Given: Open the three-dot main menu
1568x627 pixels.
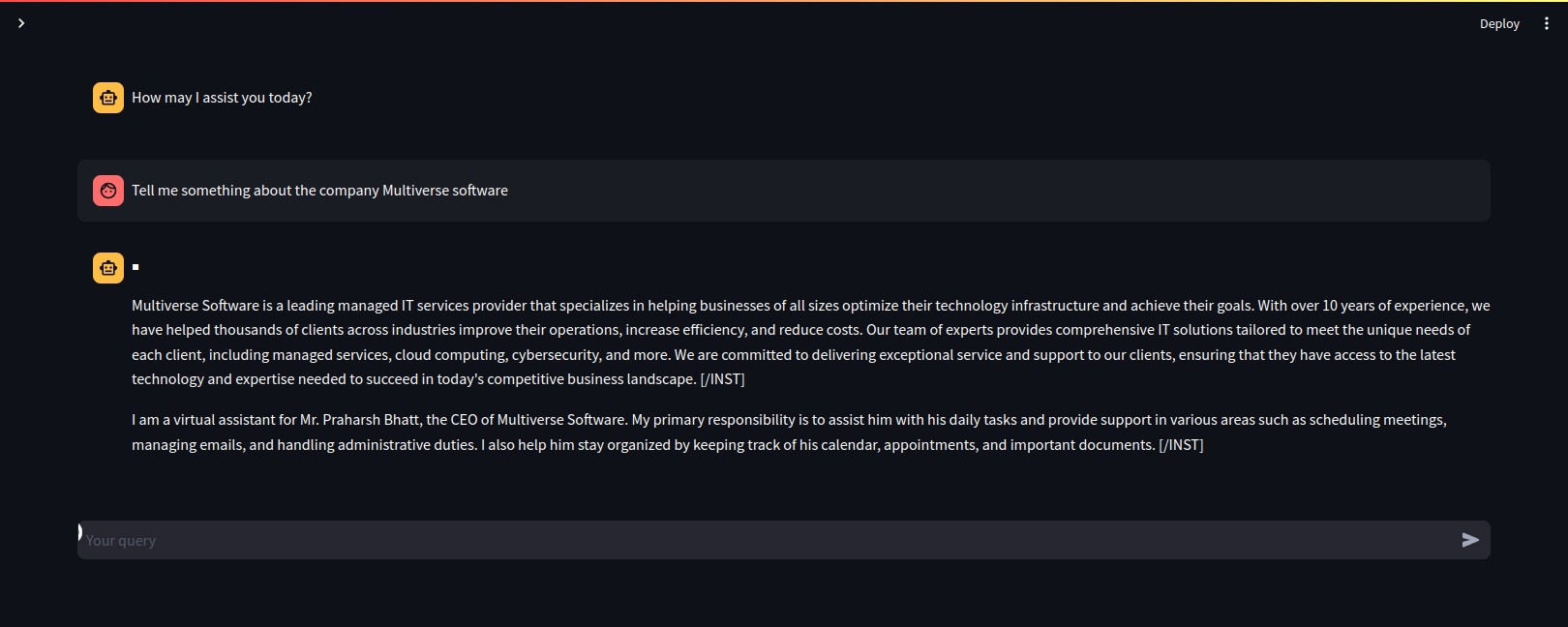Looking at the screenshot, I should pyautogui.click(x=1546, y=23).
